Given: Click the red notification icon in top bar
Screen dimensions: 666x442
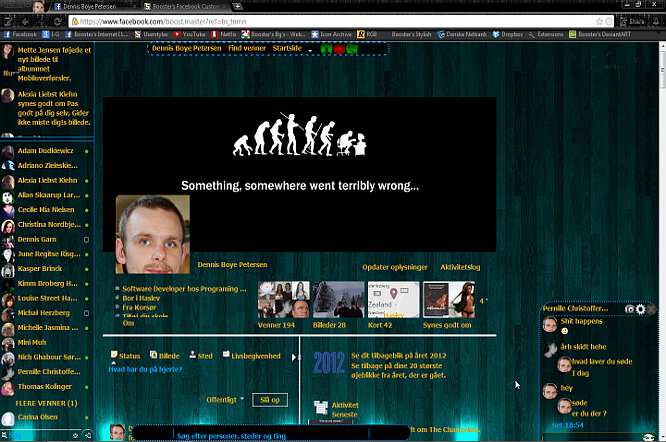Looking at the screenshot, I should tap(339, 49).
